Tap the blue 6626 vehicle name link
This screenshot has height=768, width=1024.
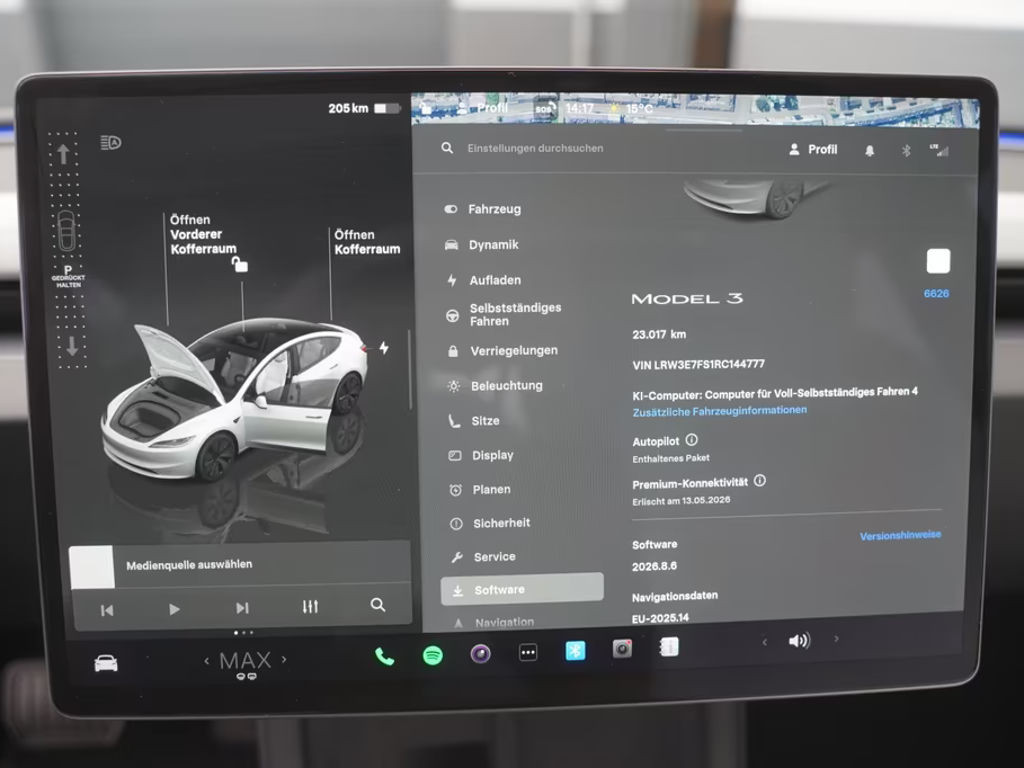[936, 293]
